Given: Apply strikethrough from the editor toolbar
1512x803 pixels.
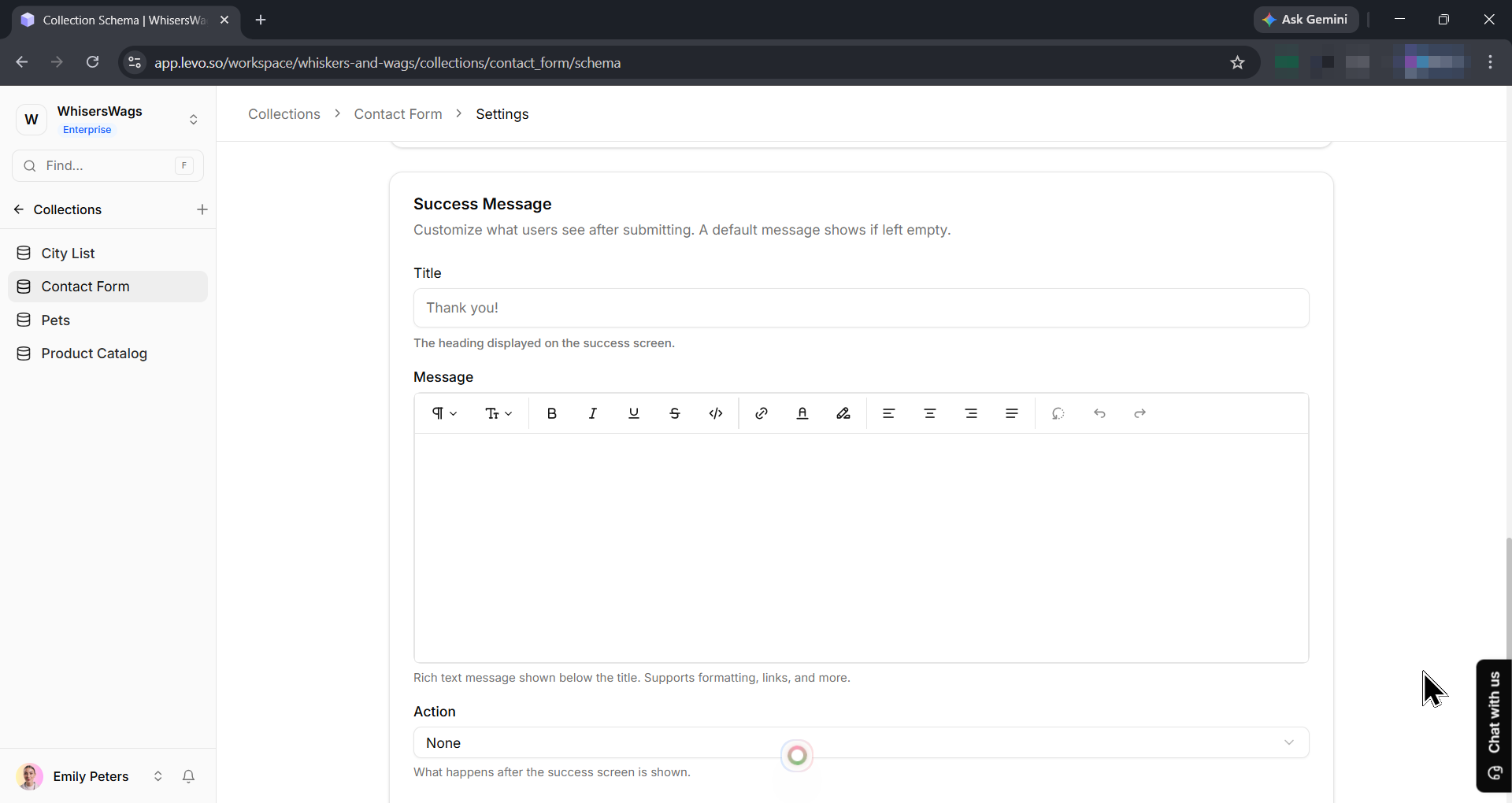Looking at the screenshot, I should (674, 413).
